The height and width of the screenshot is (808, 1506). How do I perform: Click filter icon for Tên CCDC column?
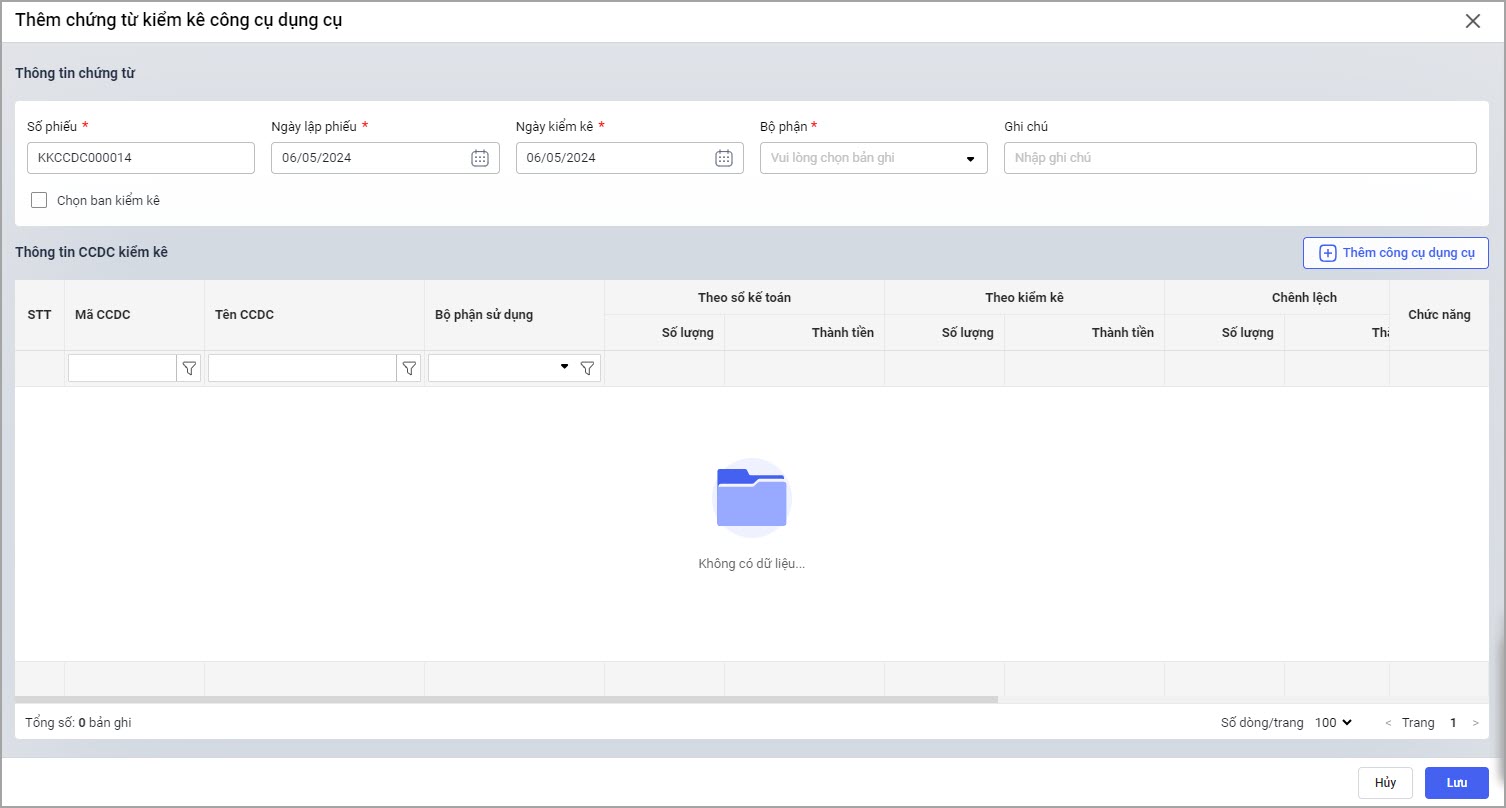pyautogui.click(x=409, y=369)
